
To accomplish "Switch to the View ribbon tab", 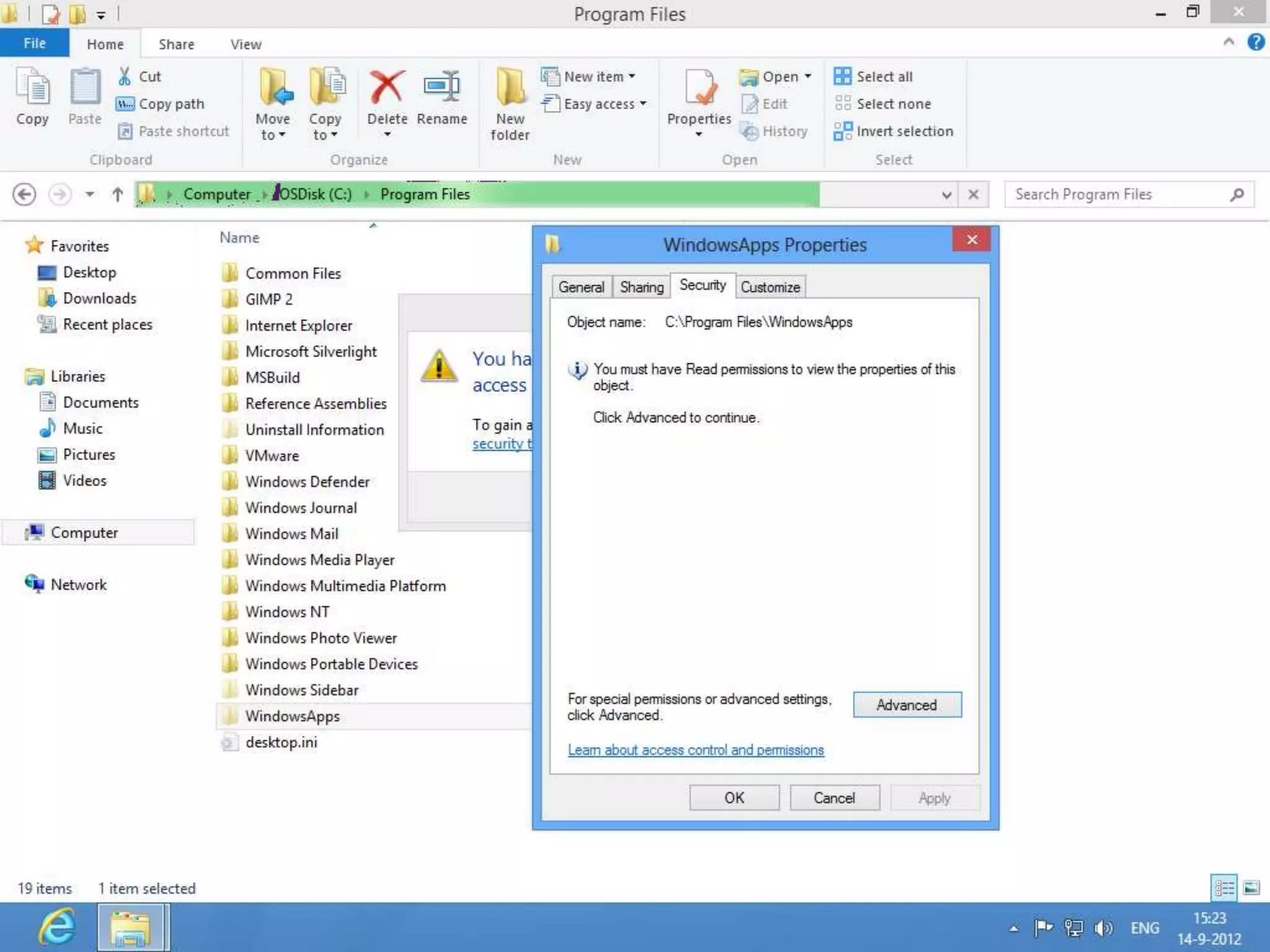I will 246,44.
